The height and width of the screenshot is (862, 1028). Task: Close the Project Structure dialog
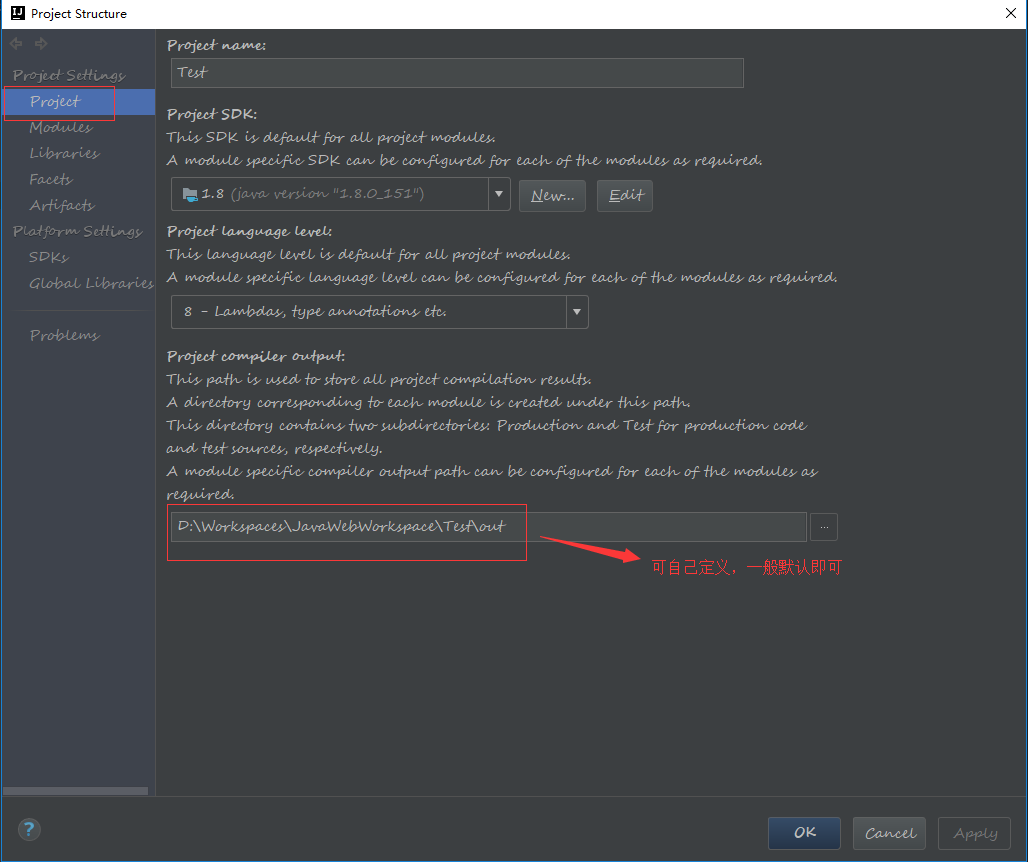(1010, 13)
